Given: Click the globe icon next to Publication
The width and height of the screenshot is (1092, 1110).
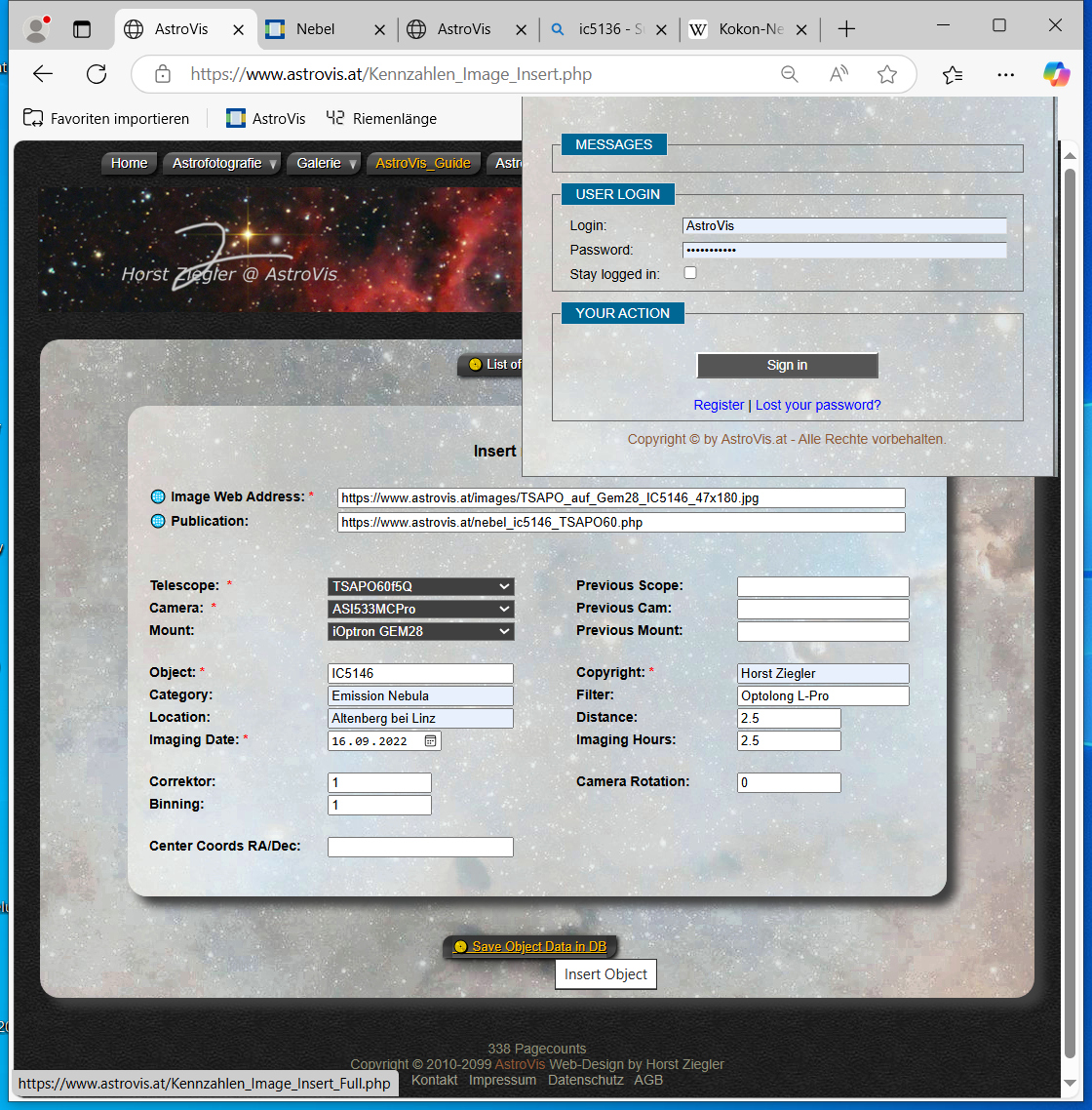Looking at the screenshot, I should click(x=158, y=521).
